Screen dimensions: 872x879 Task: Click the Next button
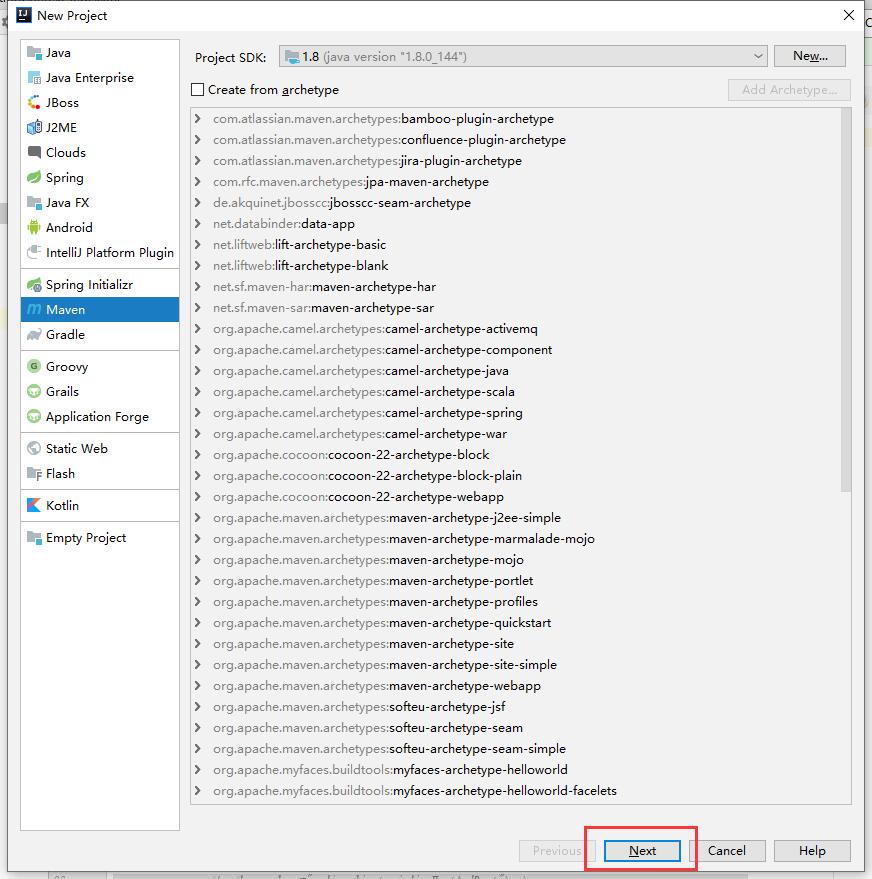[x=642, y=851]
